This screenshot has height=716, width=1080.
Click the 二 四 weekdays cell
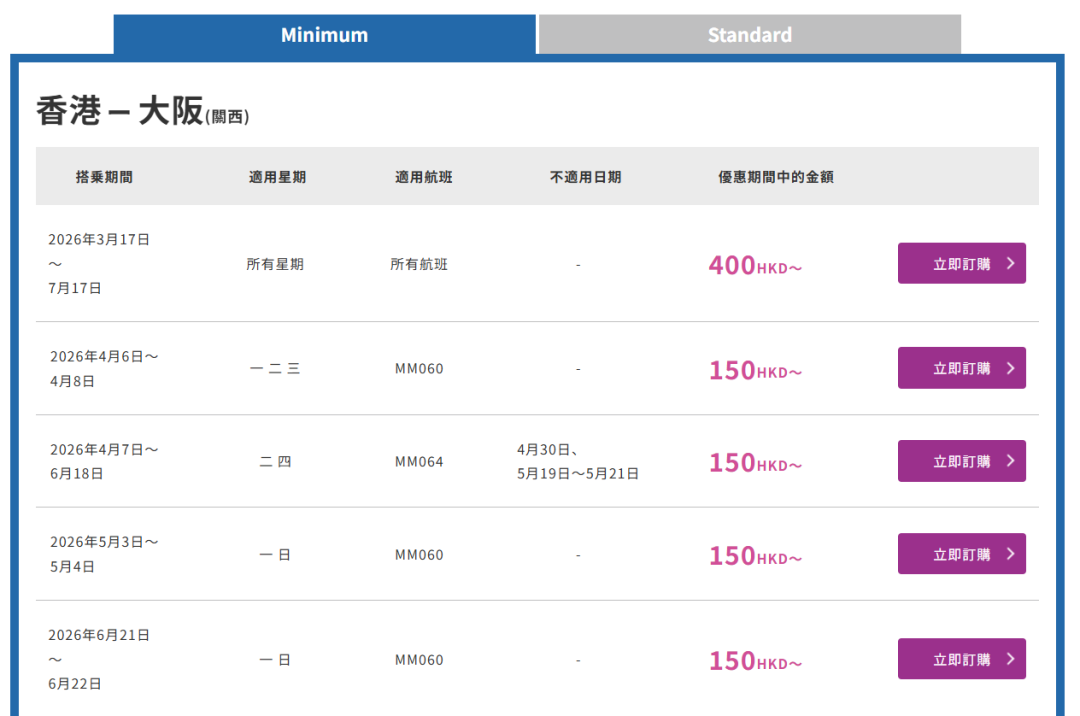(x=275, y=461)
